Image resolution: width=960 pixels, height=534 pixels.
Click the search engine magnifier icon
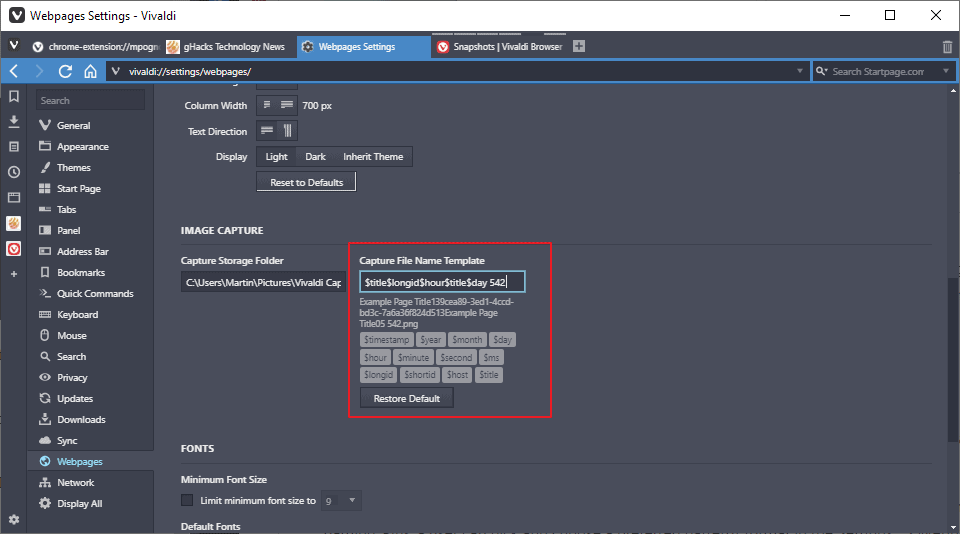click(x=822, y=72)
